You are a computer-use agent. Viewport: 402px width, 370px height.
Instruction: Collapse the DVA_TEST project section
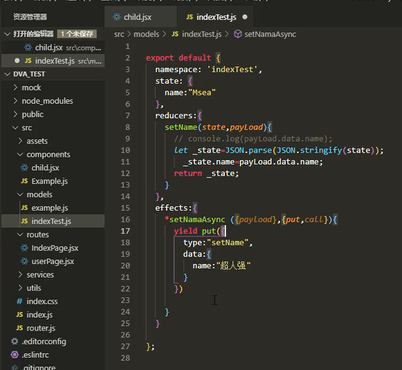[x=7, y=74]
